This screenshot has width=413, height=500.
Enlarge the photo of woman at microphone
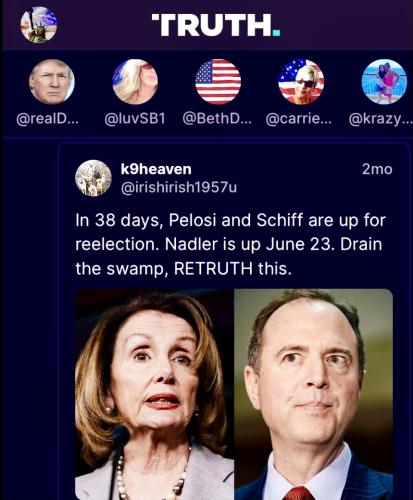pyautogui.click(x=154, y=394)
